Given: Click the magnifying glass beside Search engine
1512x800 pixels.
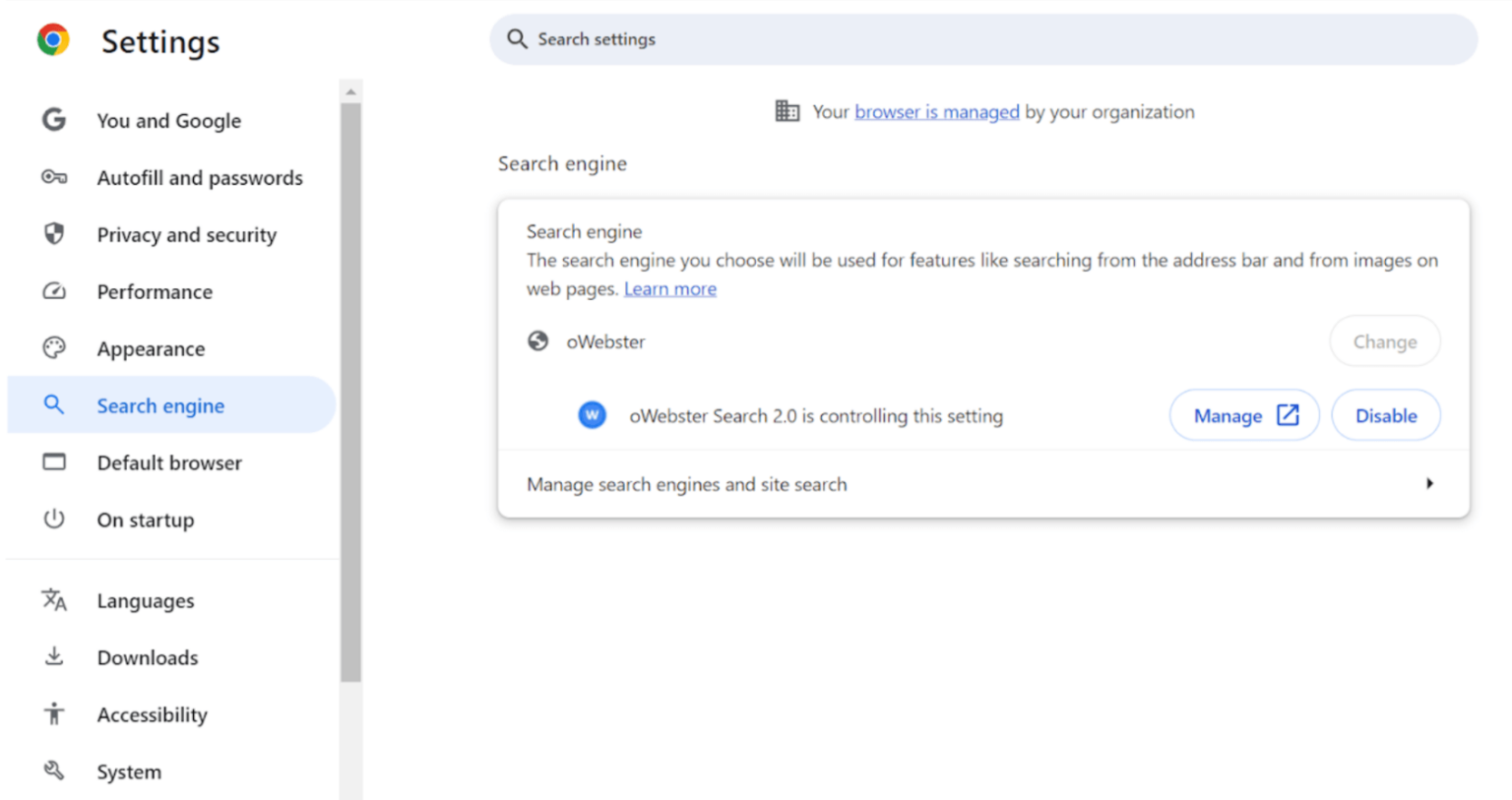Looking at the screenshot, I should (54, 405).
